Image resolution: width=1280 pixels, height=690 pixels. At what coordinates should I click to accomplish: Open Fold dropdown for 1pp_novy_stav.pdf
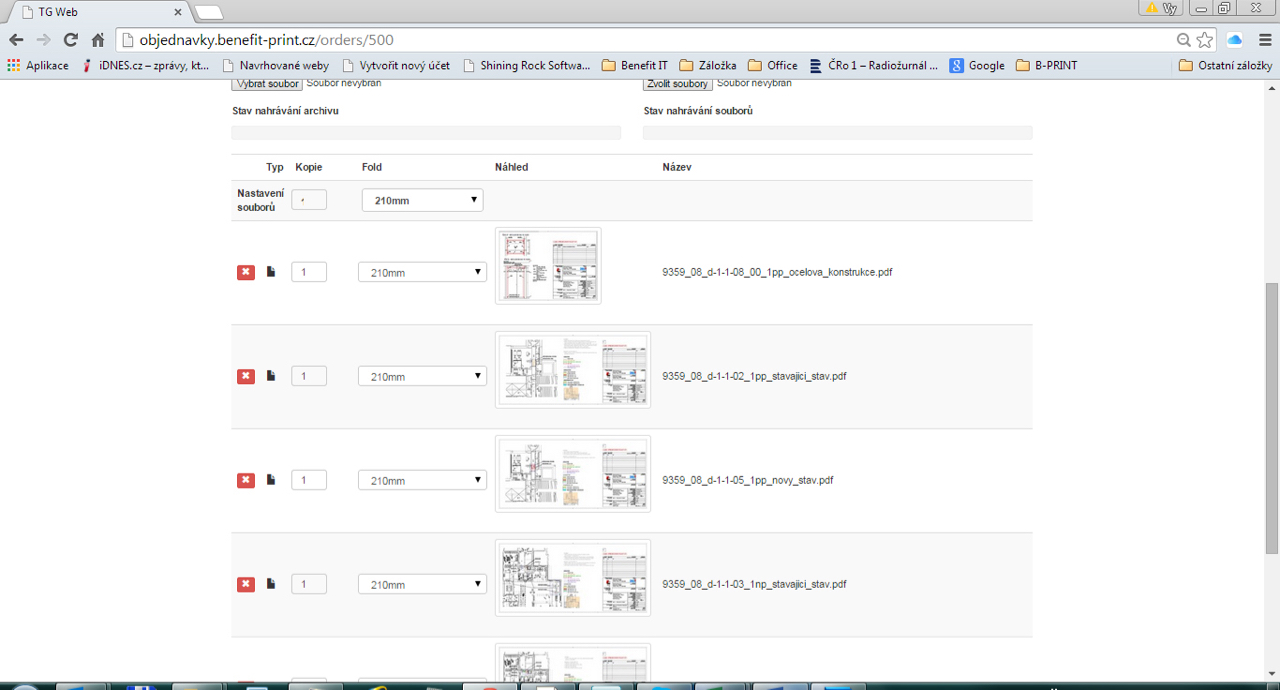422,480
